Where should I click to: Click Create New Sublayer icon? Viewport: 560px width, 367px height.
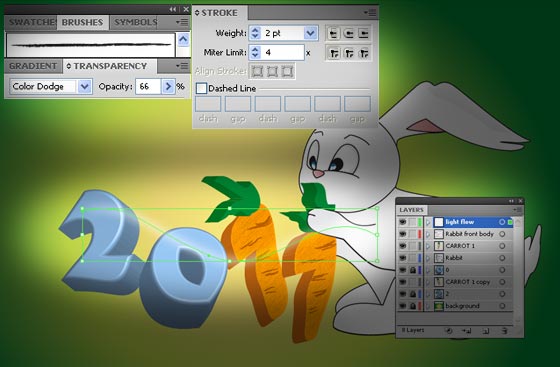[x=466, y=331]
